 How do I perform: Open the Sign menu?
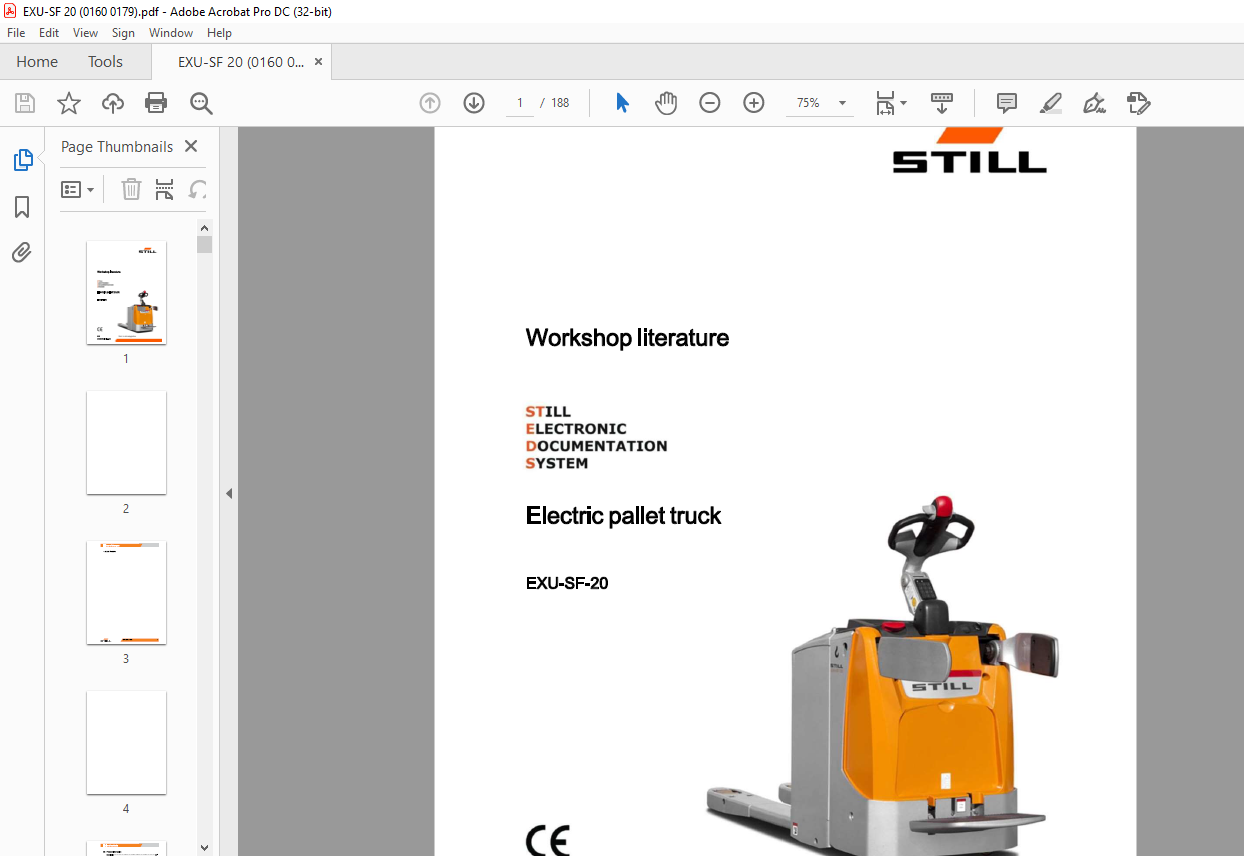123,33
